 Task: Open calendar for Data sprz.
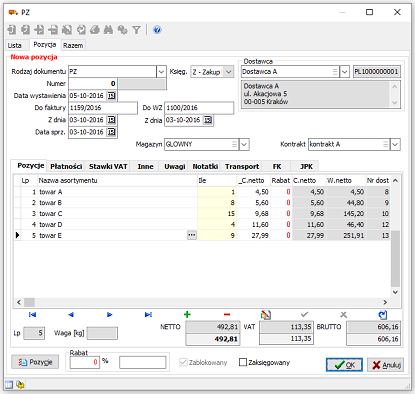click(x=111, y=132)
